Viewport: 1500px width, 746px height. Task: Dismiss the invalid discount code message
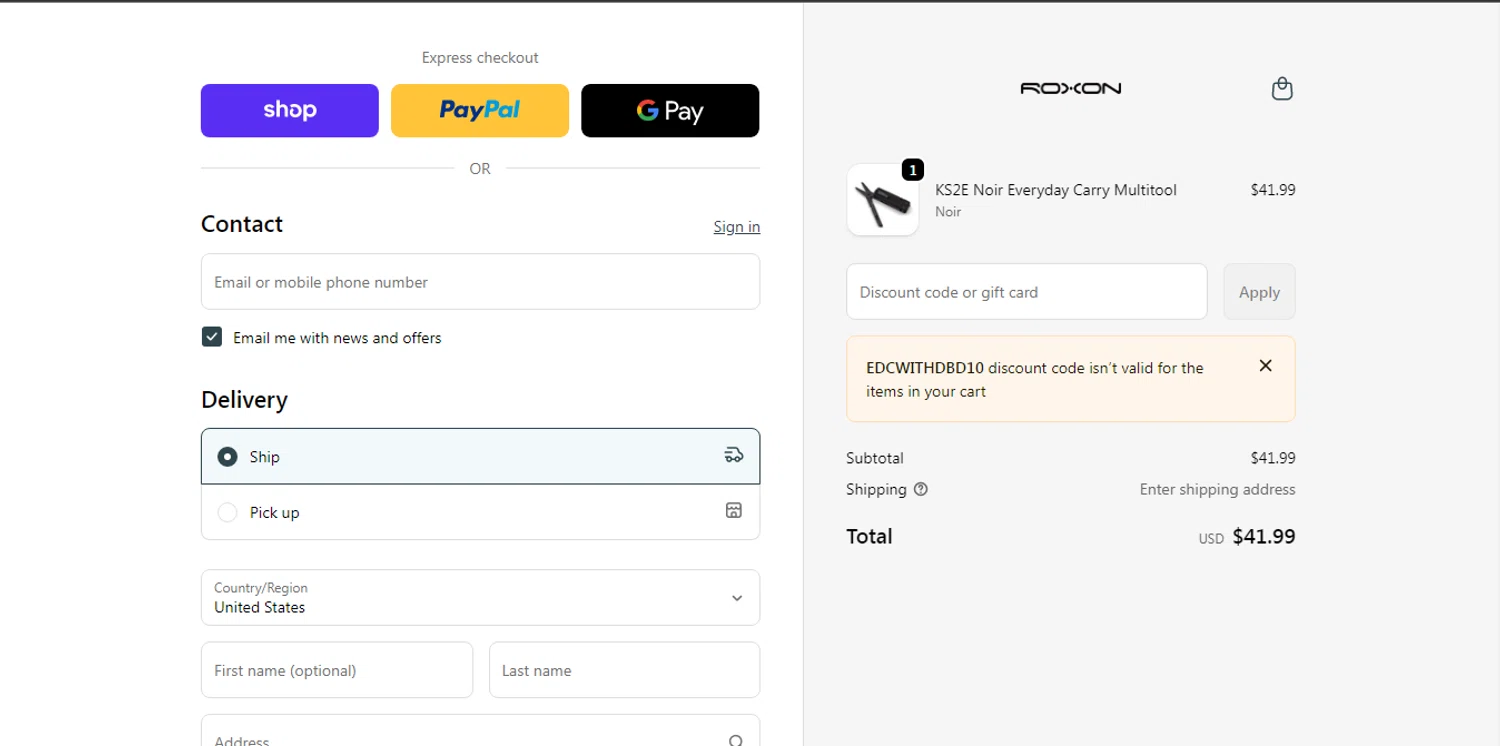pos(1265,366)
